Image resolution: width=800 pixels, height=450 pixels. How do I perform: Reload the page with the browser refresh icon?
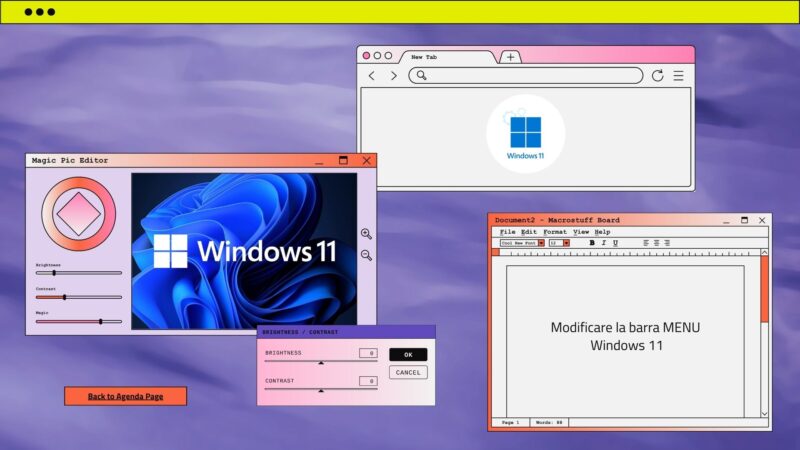[x=657, y=76]
